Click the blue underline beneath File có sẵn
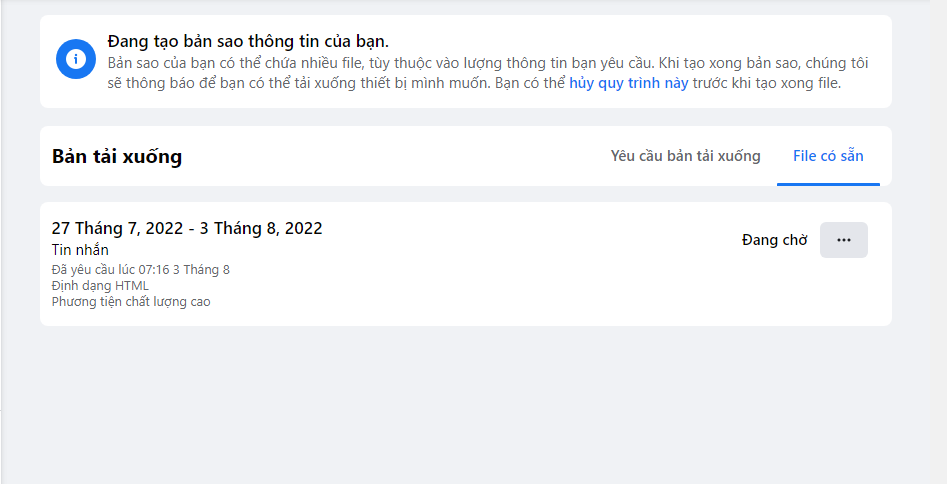The width and height of the screenshot is (947, 484). click(828, 184)
